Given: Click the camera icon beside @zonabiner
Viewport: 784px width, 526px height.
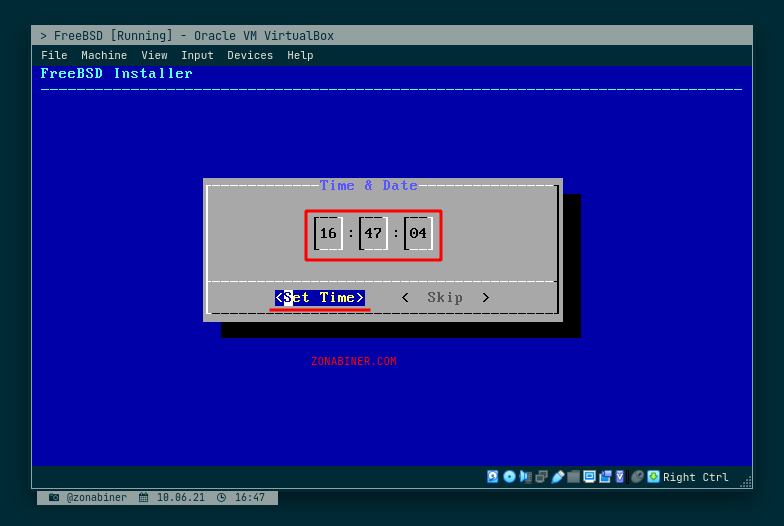Looking at the screenshot, I should point(54,498).
